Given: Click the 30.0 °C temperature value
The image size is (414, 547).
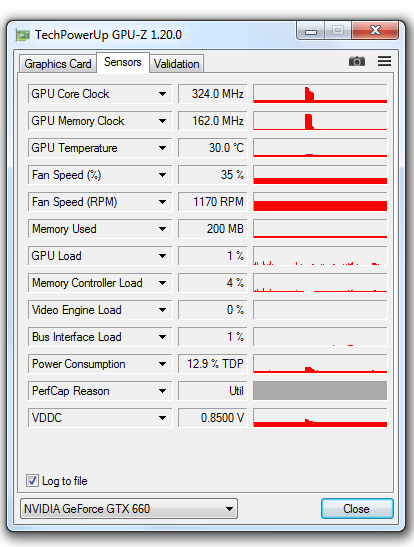Looking at the screenshot, I should [x=213, y=148].
